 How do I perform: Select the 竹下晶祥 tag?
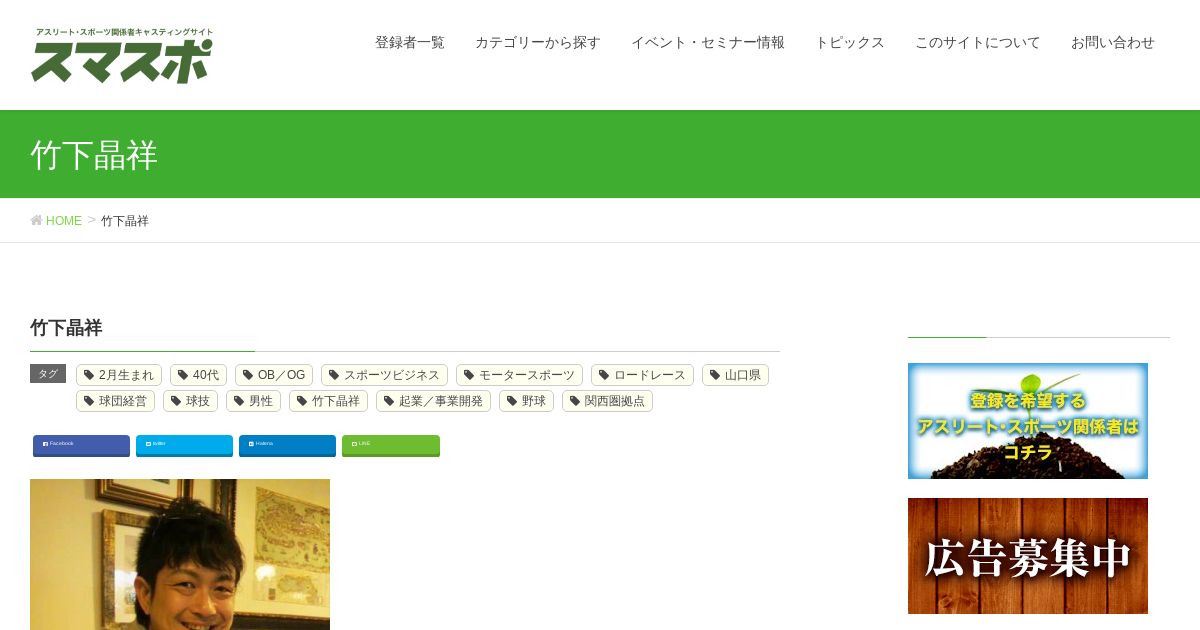click(x=328, y=401)
